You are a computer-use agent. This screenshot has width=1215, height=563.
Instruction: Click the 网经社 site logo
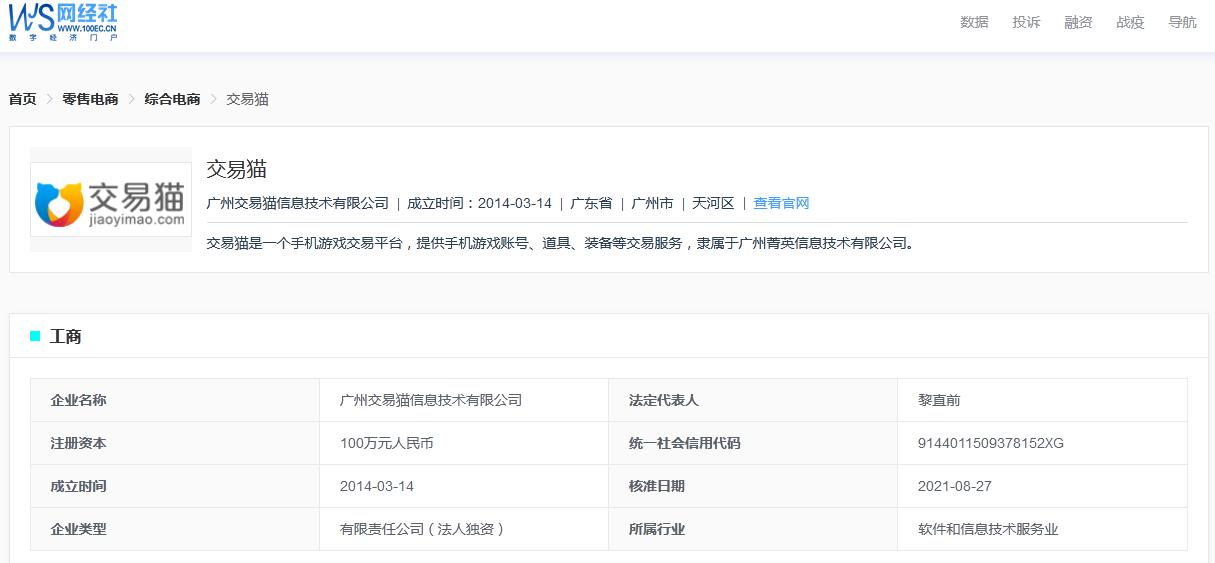[x=64, y=22]
